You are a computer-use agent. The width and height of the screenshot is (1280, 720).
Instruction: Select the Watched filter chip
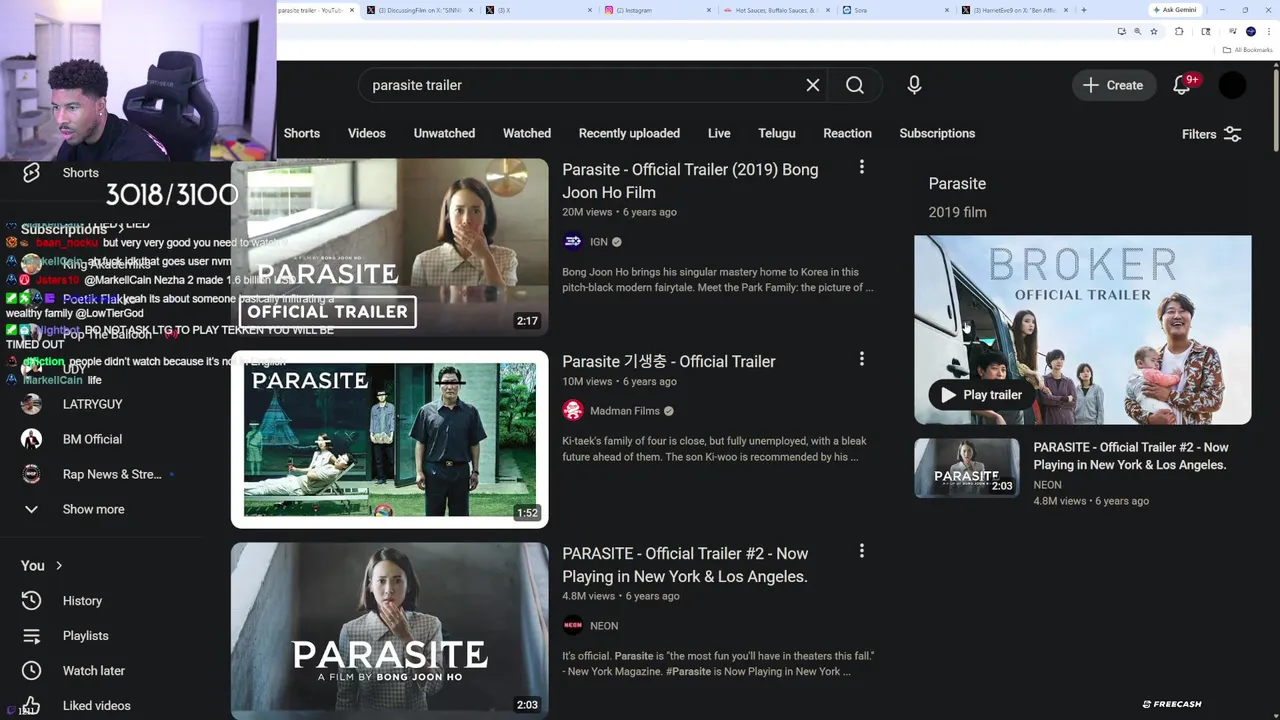(527, 133)
